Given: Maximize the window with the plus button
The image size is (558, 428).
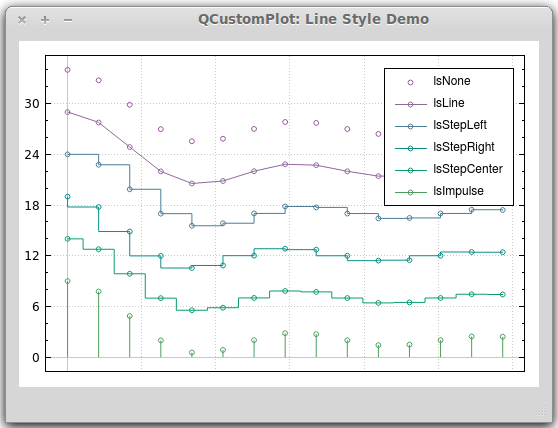Looking at the screenshot, I should 45,20.
